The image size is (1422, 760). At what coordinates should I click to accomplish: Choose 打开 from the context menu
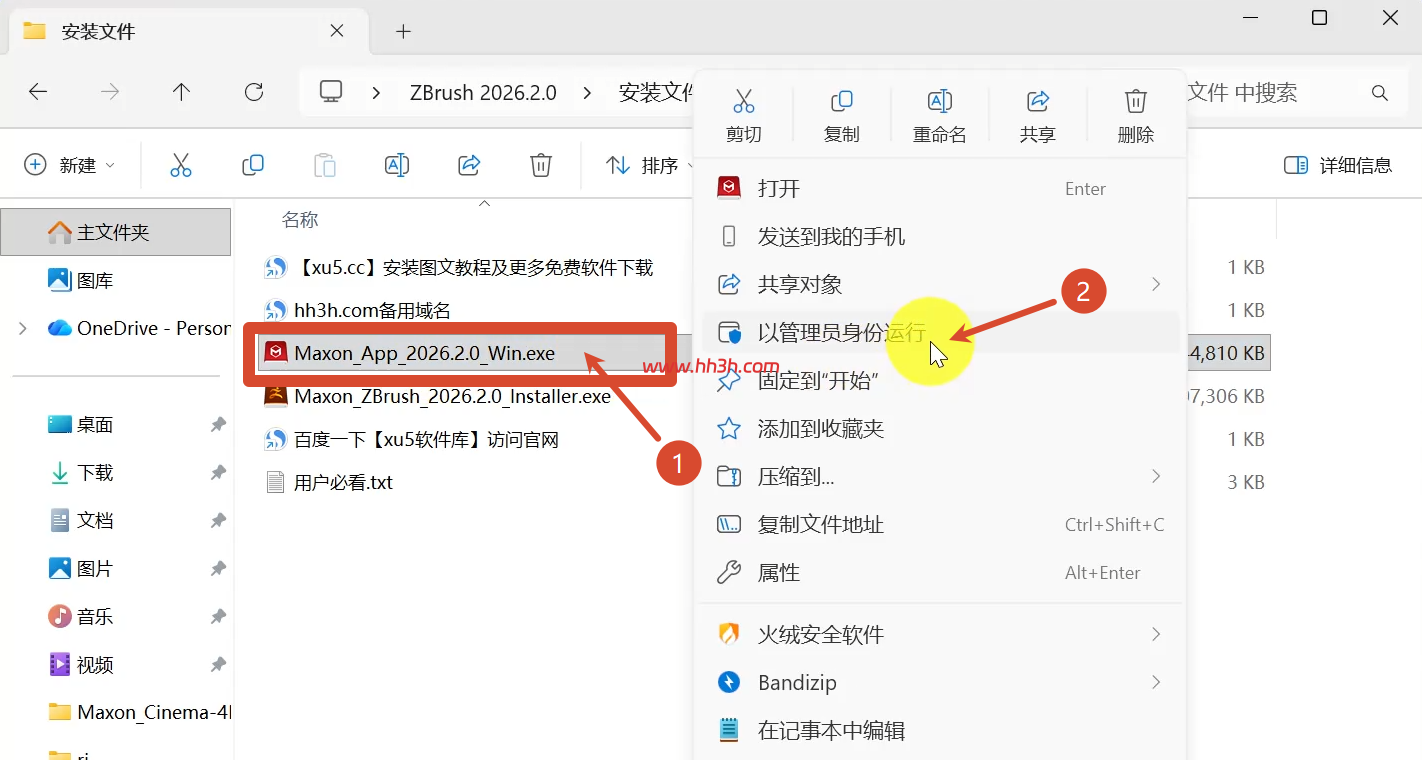pyautogui.click(x=940, y=189)
